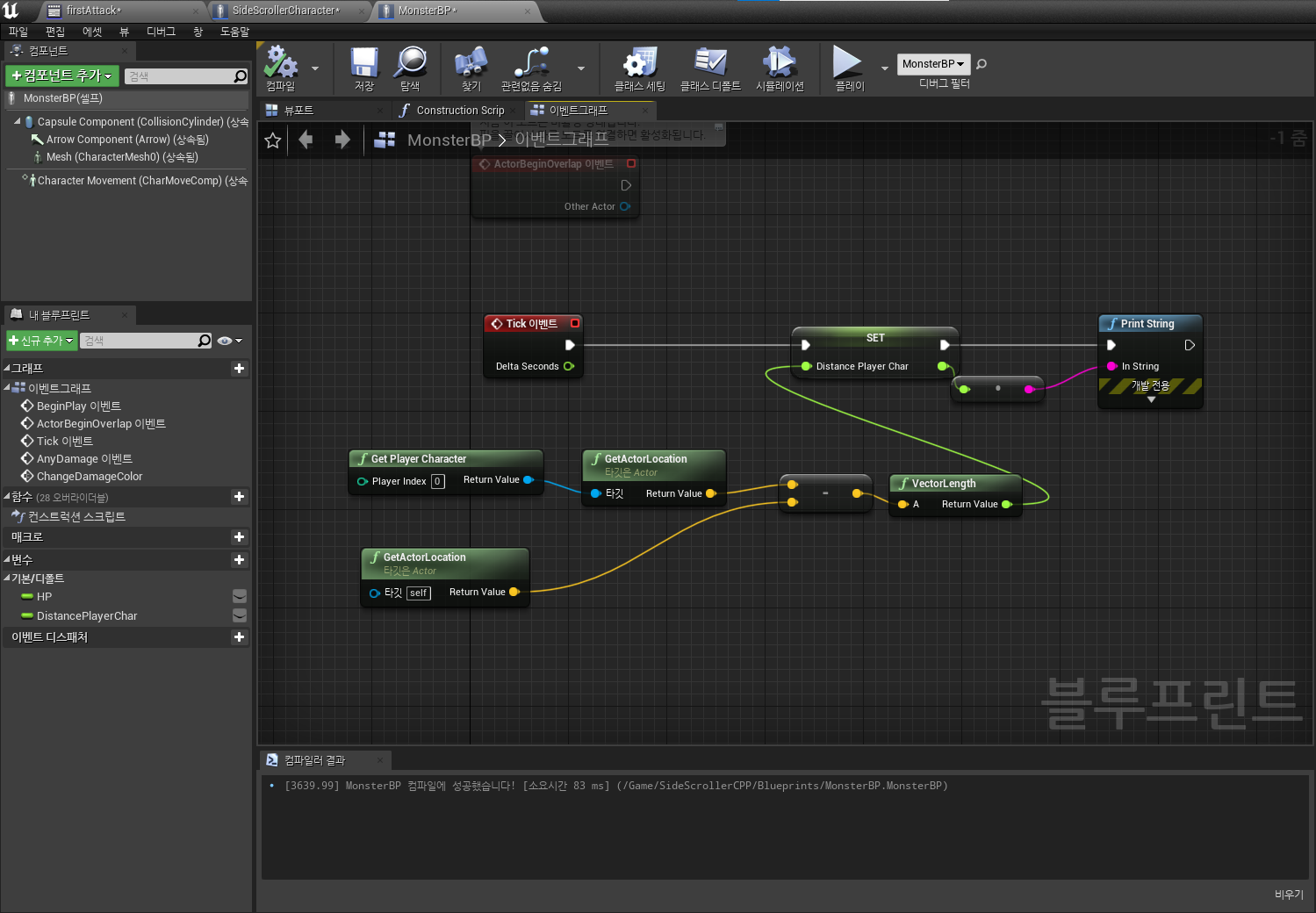Add a new macro with plus button
Image resolution: width=1316 pixels, height=913 pixels.
pyautogui.click(x=239, y=536)
